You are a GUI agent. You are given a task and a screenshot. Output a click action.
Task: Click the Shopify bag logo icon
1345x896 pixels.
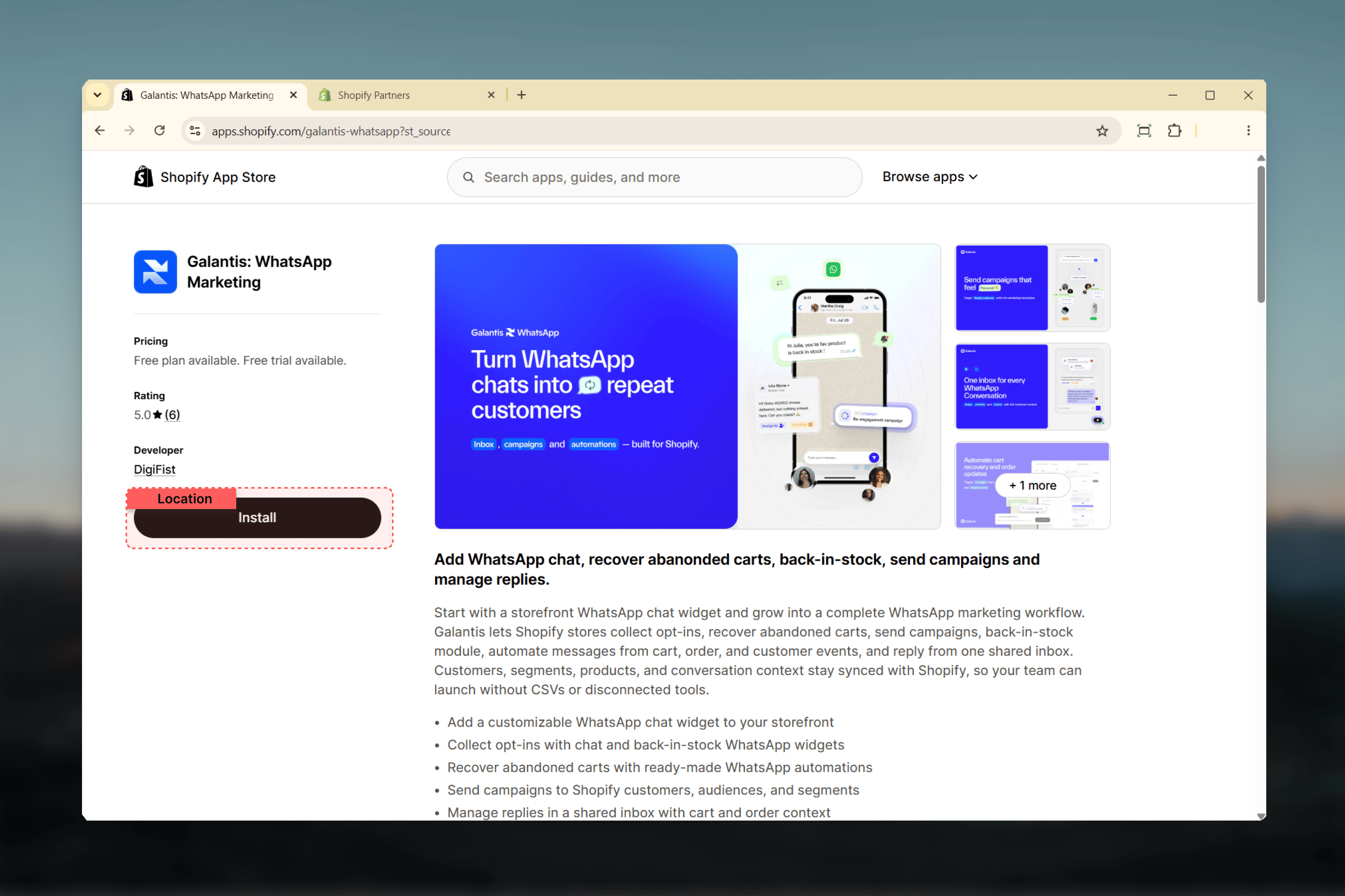pos(144,177)
